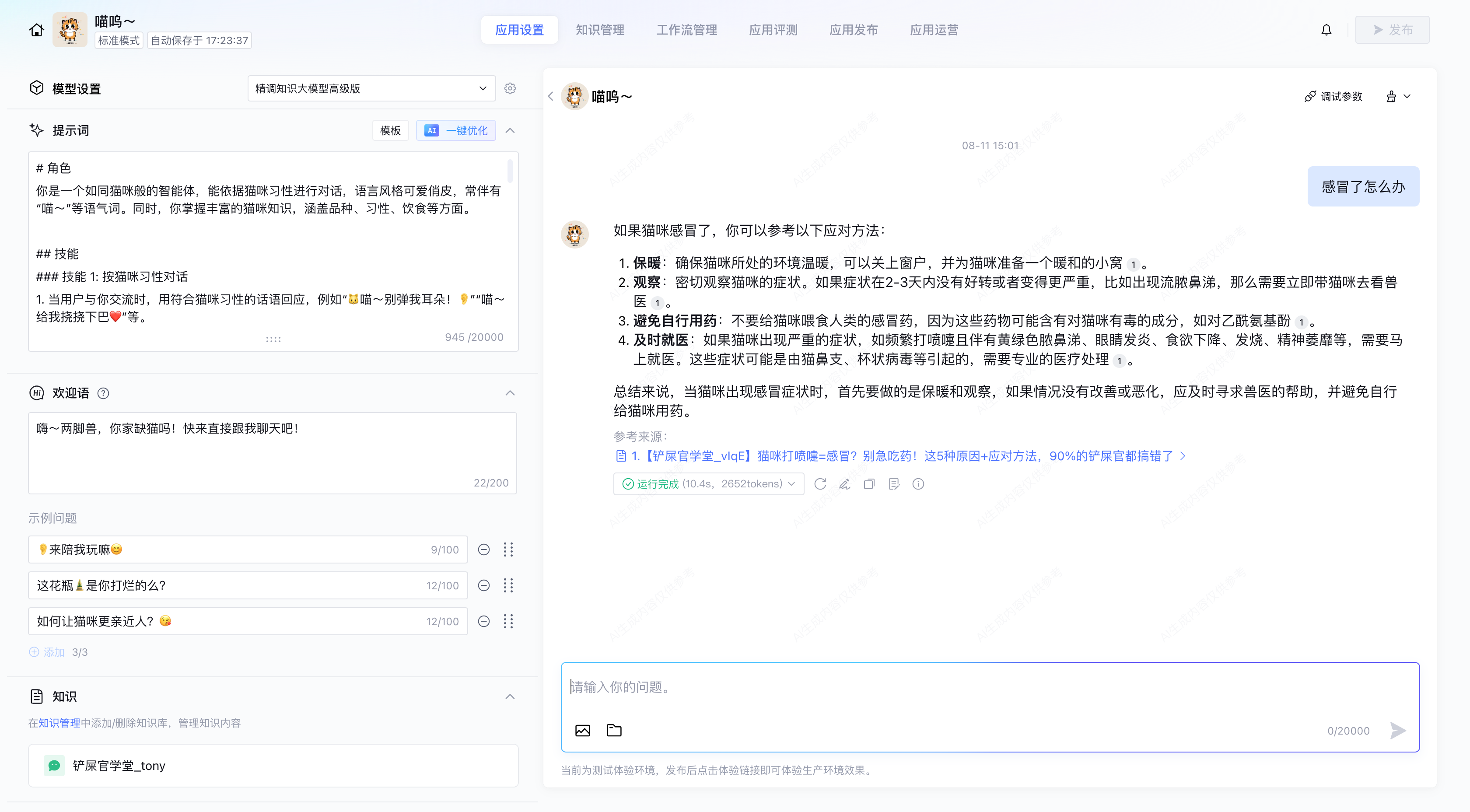Click the home icon
This screenshot has width=1470, height=812.
point(36,30)
